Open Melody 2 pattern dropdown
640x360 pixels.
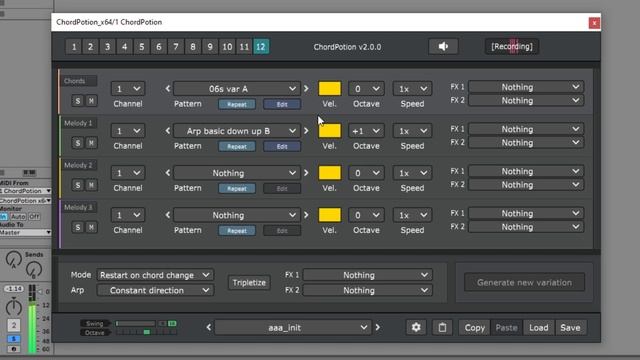click(237, 173)
